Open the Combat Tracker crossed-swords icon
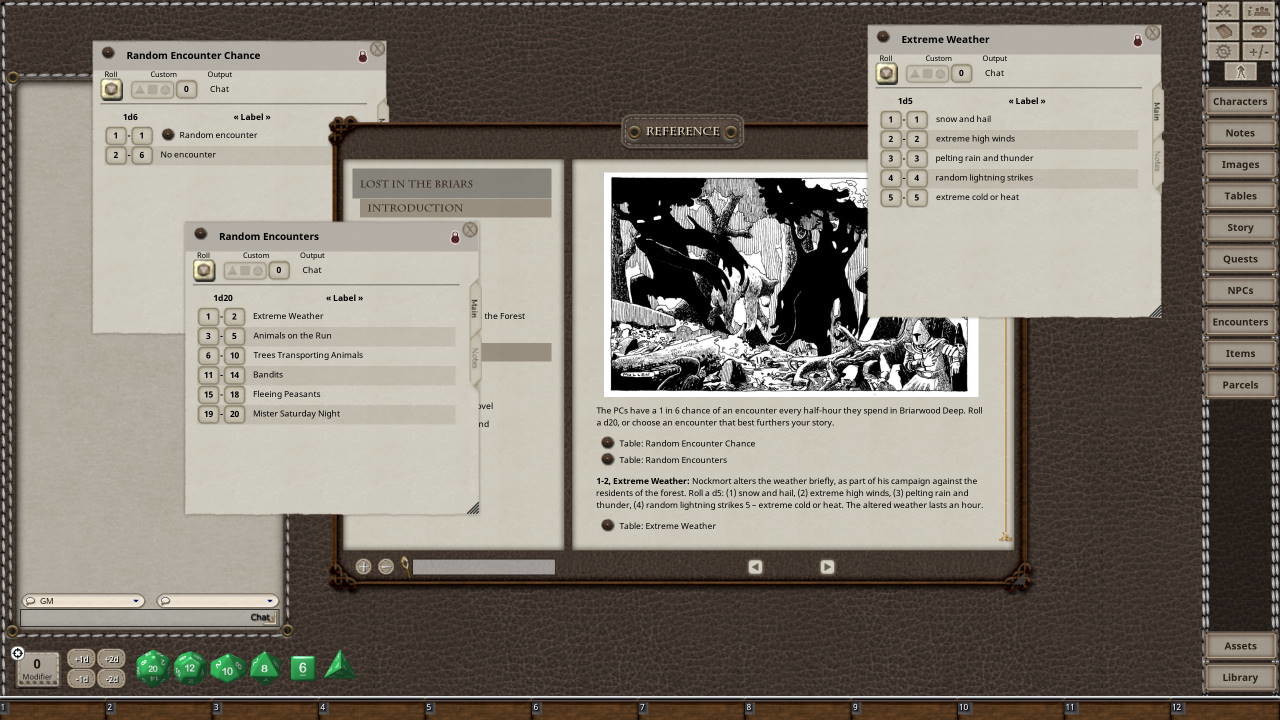 pyautogui.click(x=1222, y=10)
